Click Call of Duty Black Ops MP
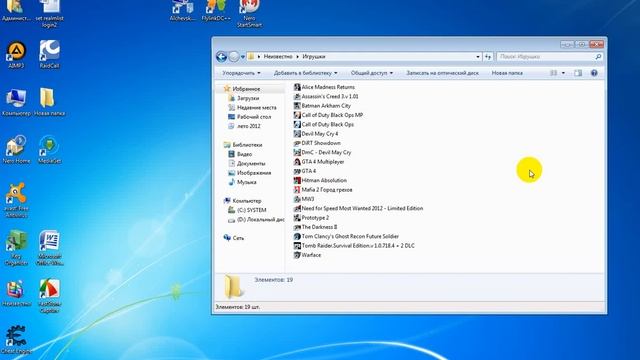 click(328, 115)
